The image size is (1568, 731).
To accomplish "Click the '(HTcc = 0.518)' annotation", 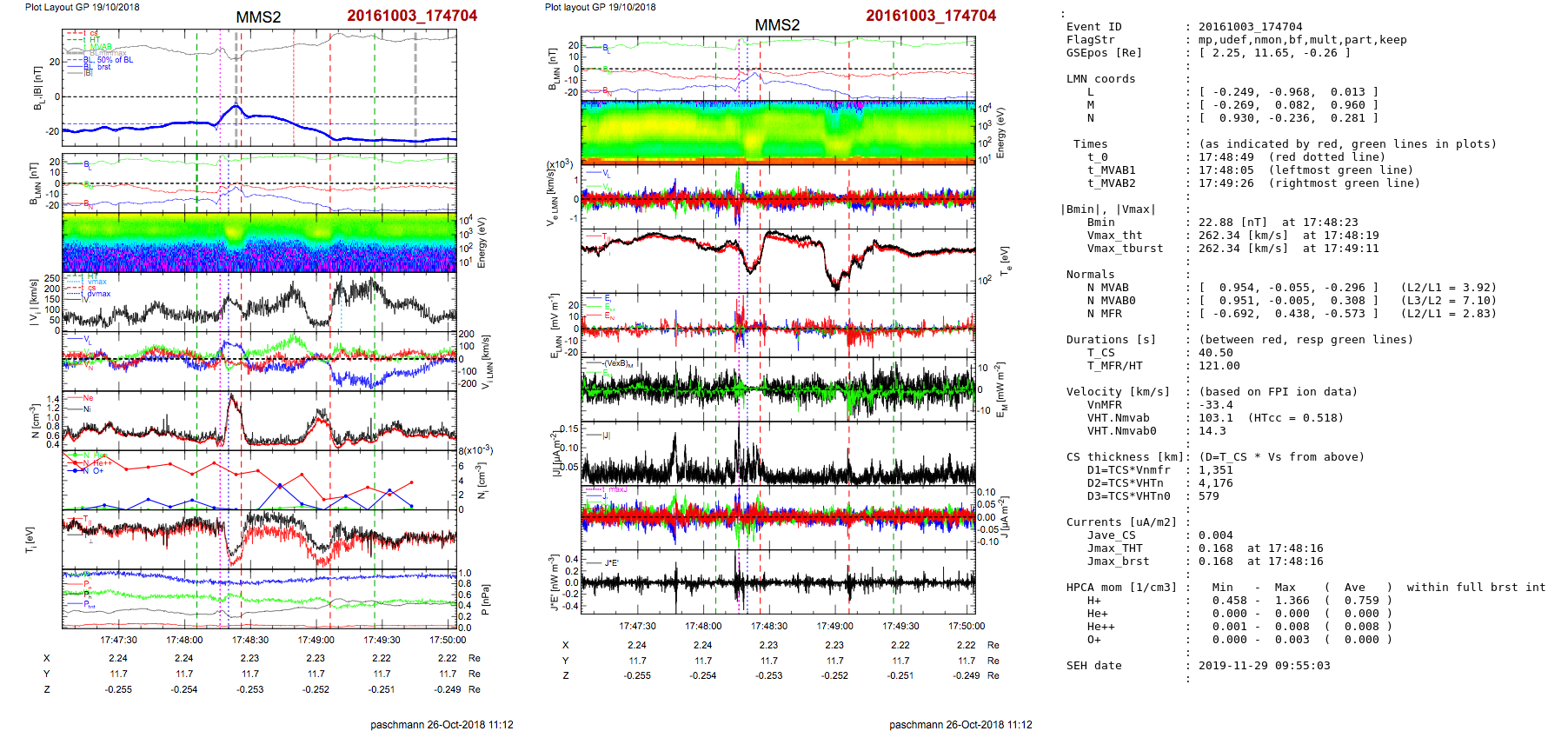I will pos(1295,418).
